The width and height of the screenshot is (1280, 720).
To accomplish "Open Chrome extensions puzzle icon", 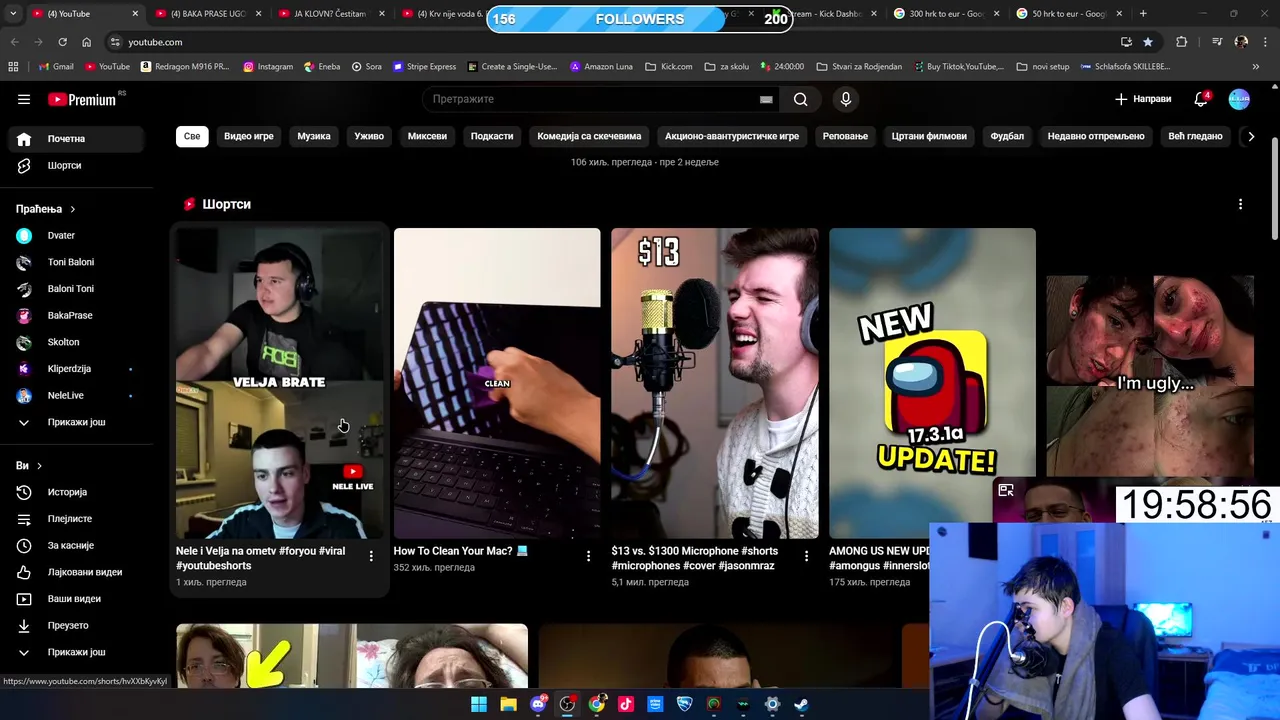I will pos(1182,42).
